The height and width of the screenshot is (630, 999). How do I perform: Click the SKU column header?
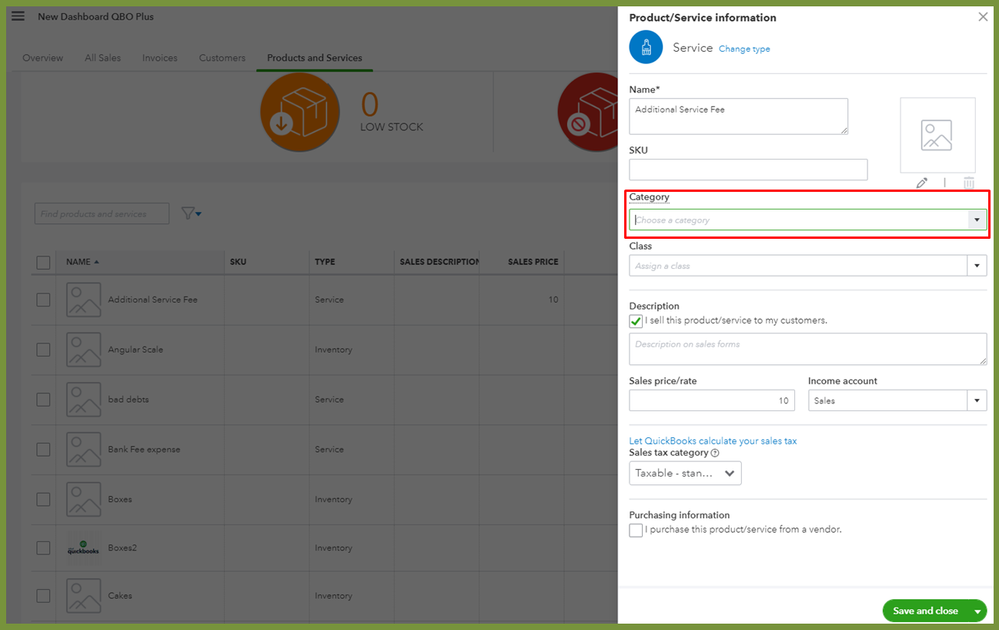coord(238,262)
